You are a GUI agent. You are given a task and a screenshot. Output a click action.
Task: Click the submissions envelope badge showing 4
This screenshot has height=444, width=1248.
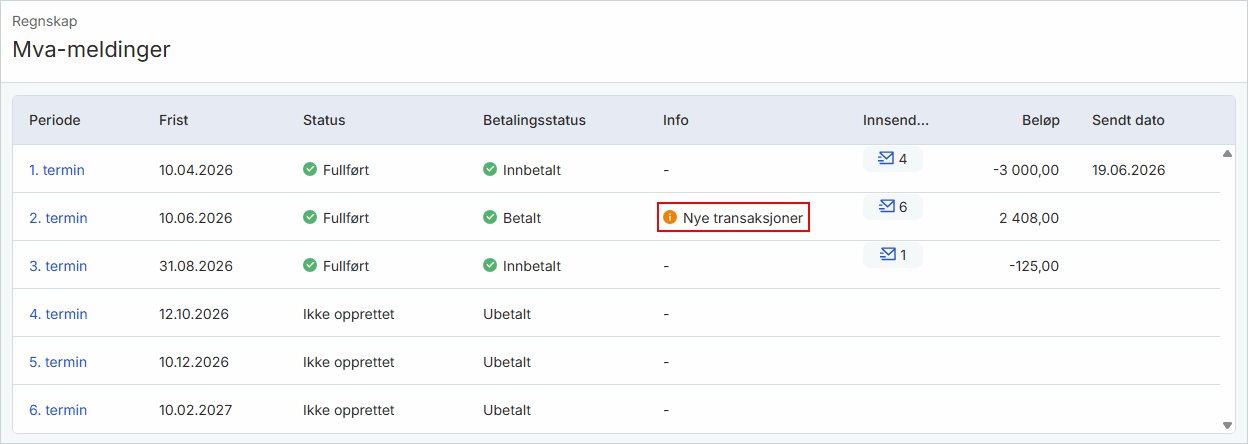point(893,158)
